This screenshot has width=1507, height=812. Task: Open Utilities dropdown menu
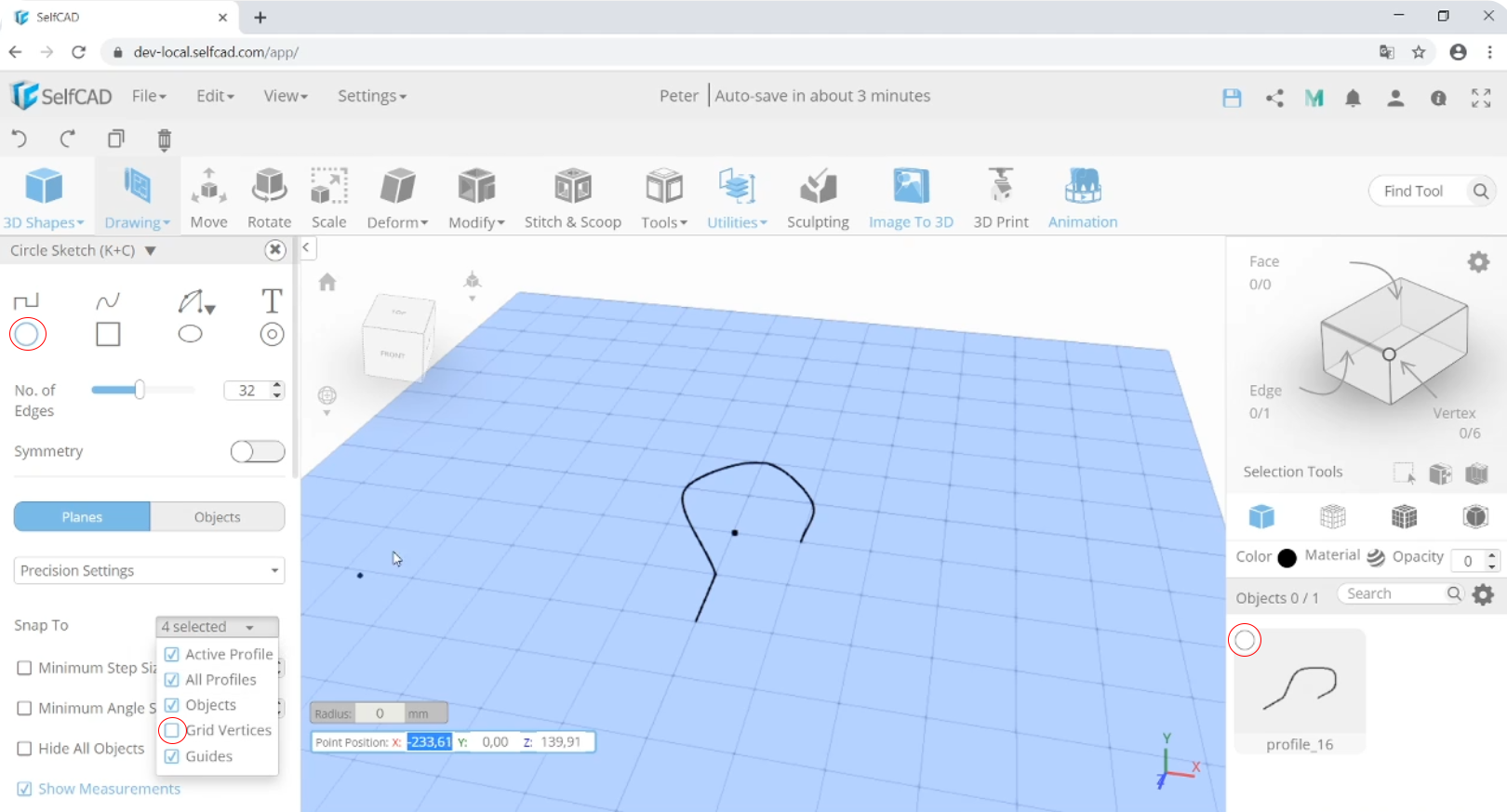tap(737, 197)
